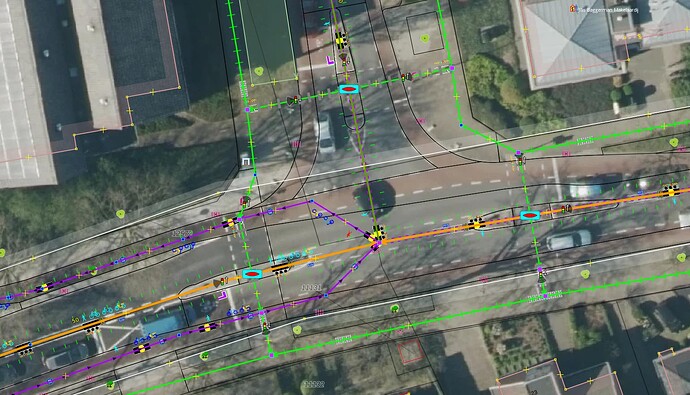690x395 pixels.
Task: Select the cyan stop marker on the northern crossing
Action: point(349,89)
